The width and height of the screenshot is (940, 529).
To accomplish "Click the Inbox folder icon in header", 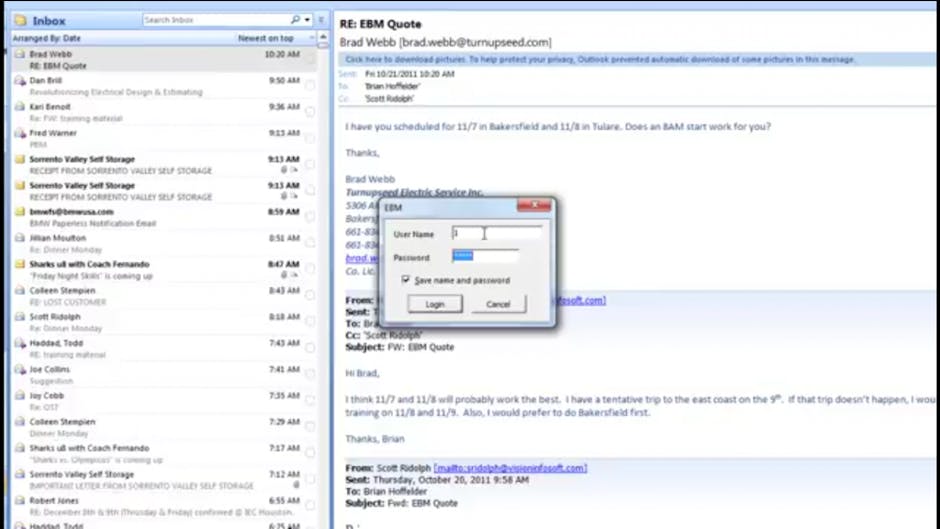I will tap(20, 20).
